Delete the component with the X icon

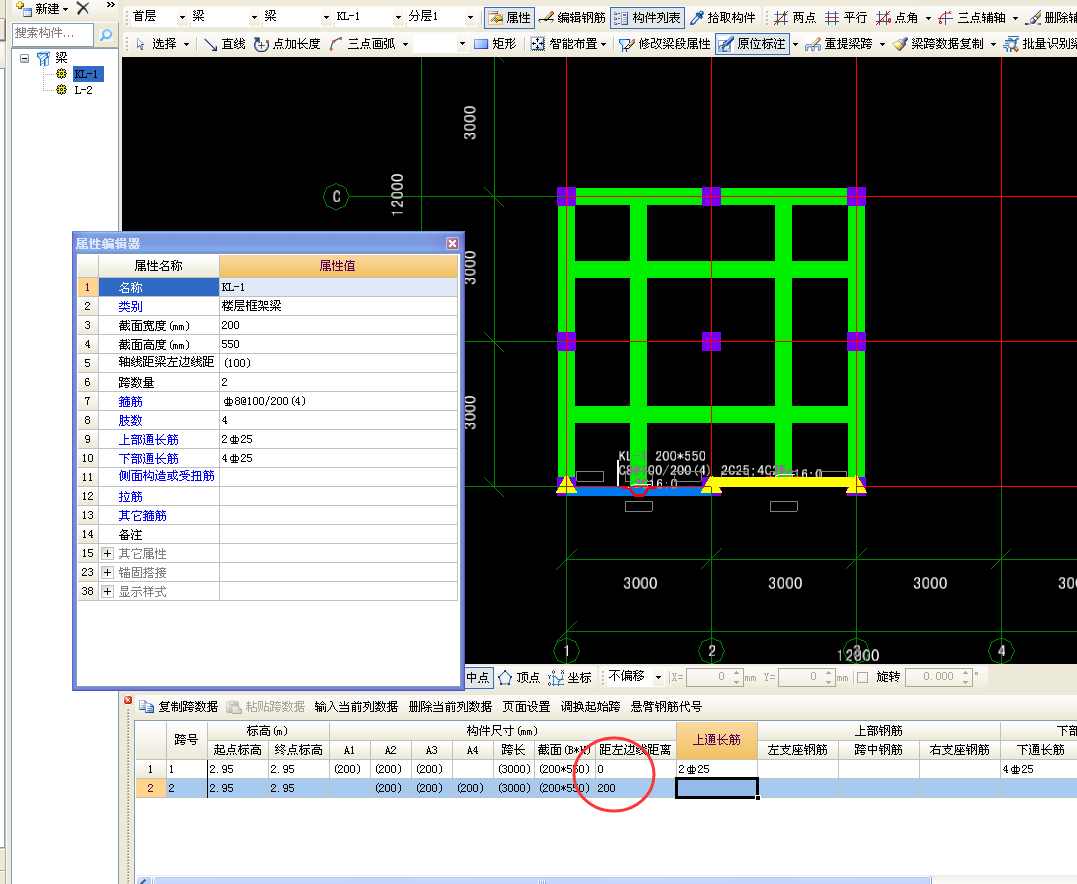(x=83, y=8)
